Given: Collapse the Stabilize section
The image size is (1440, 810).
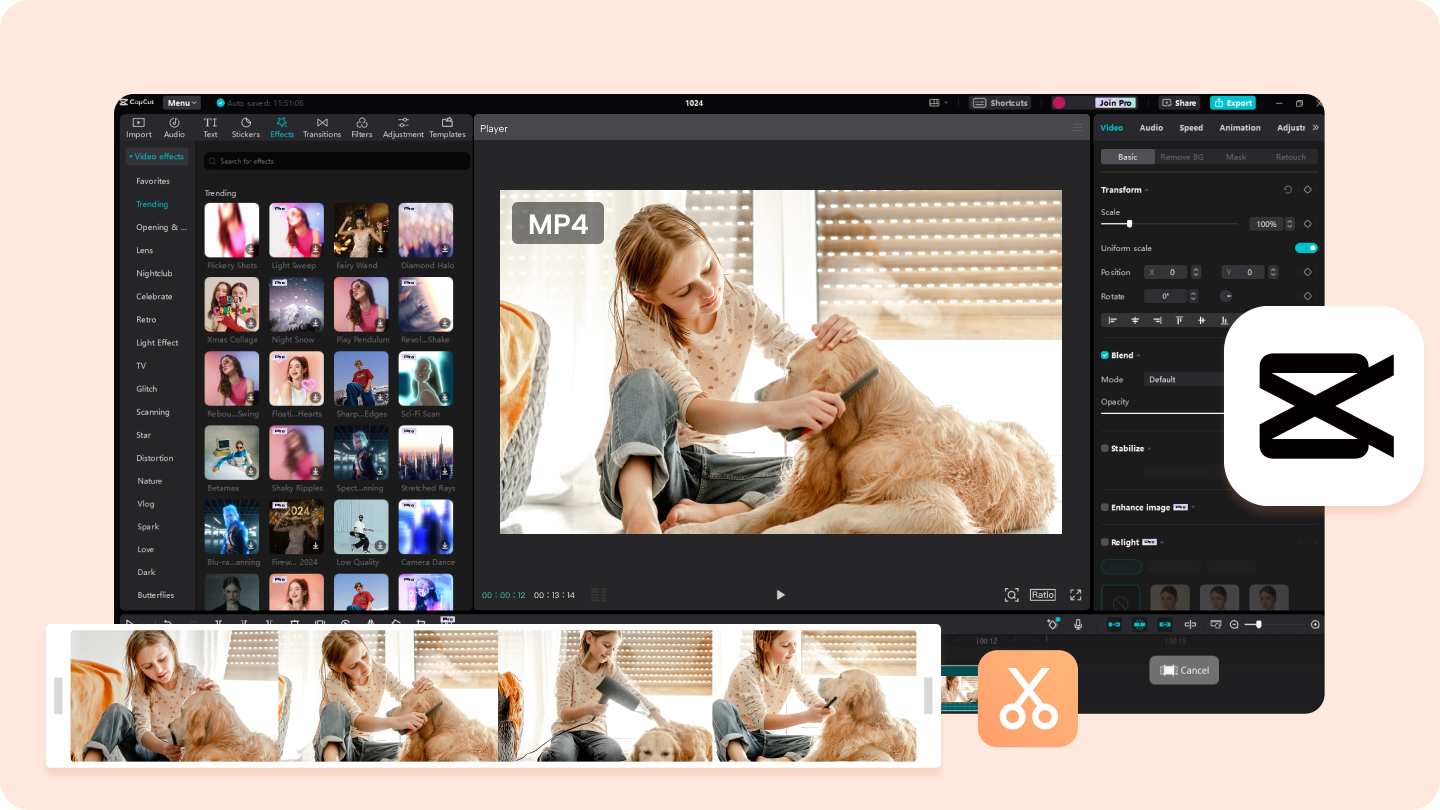Looking at the screenshot, I should tap(1150, 449).
